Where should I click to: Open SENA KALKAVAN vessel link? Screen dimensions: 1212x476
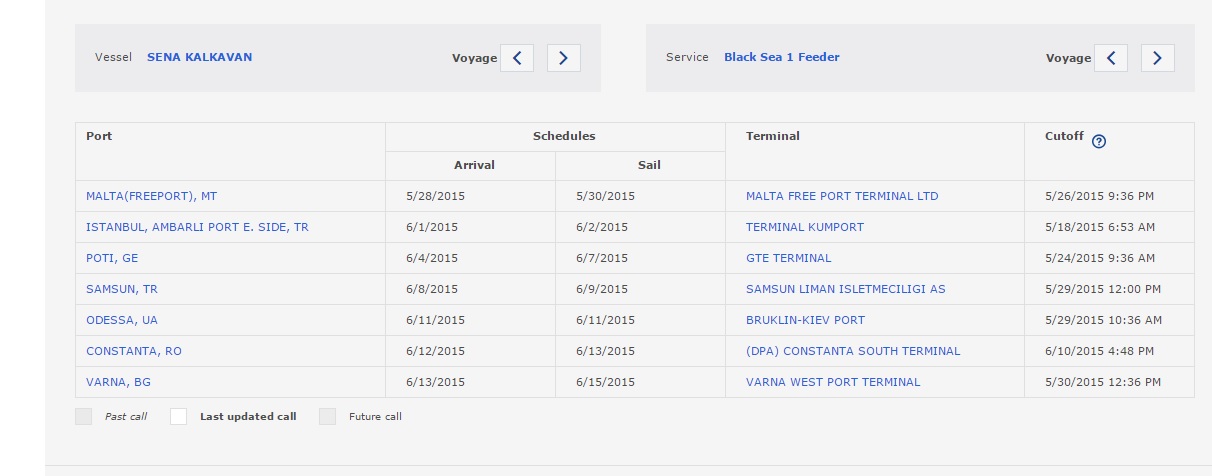199,57
